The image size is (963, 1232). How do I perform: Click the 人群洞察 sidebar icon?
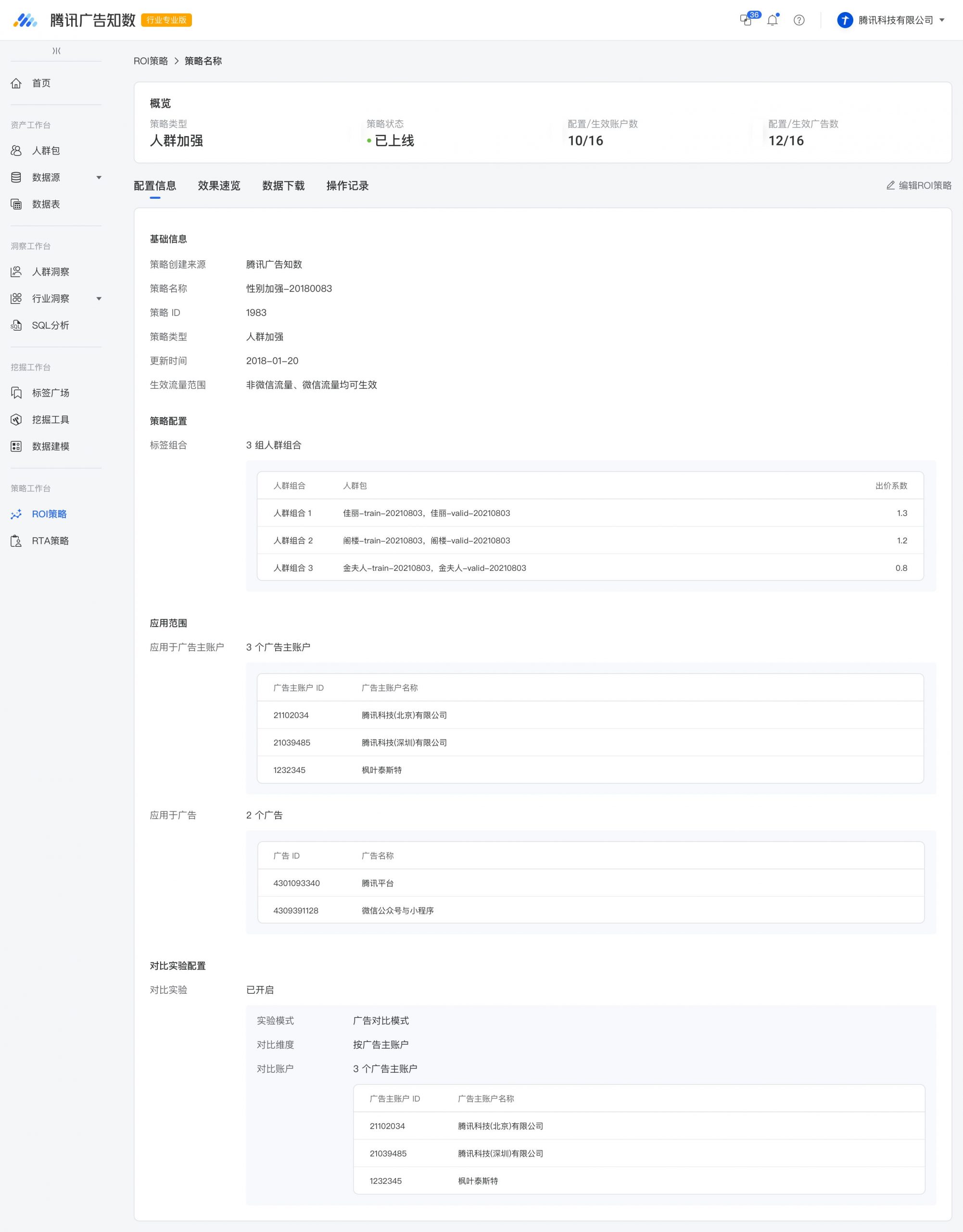pyautogui.click(x=16, y=272)
